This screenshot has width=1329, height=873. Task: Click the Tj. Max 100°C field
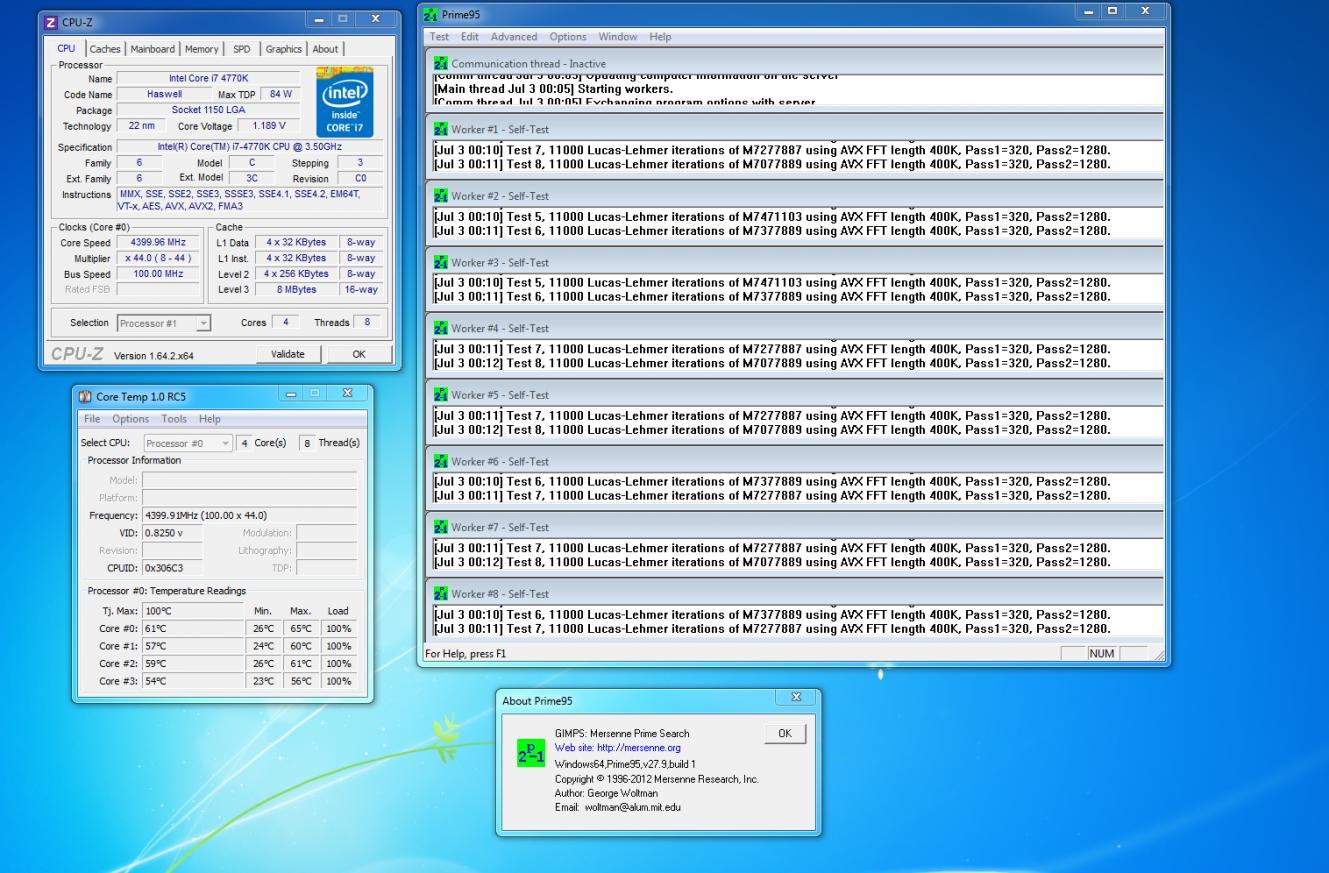click(193, 611)
